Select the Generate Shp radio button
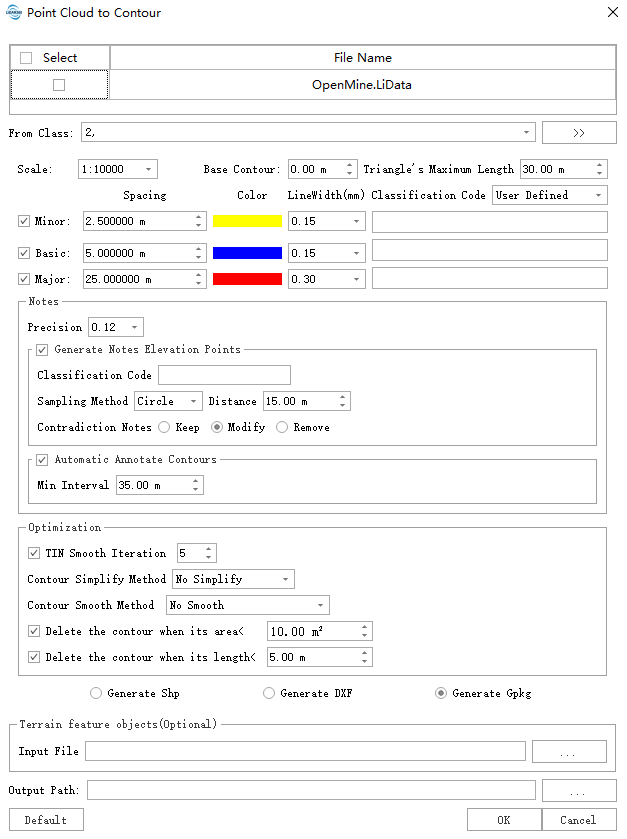 (x=96, y=693)
